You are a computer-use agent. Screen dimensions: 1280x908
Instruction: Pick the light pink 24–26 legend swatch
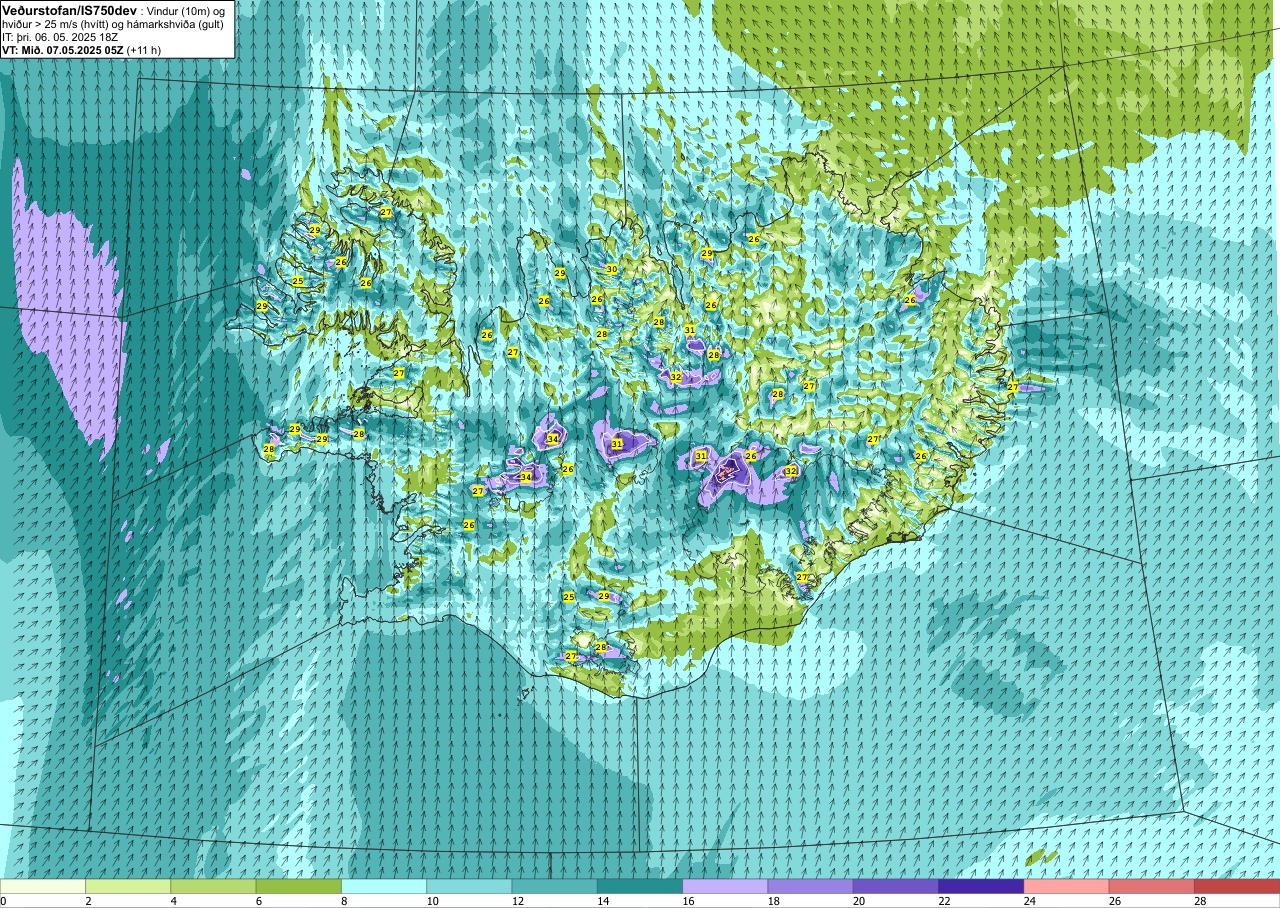coord(1067,886)
